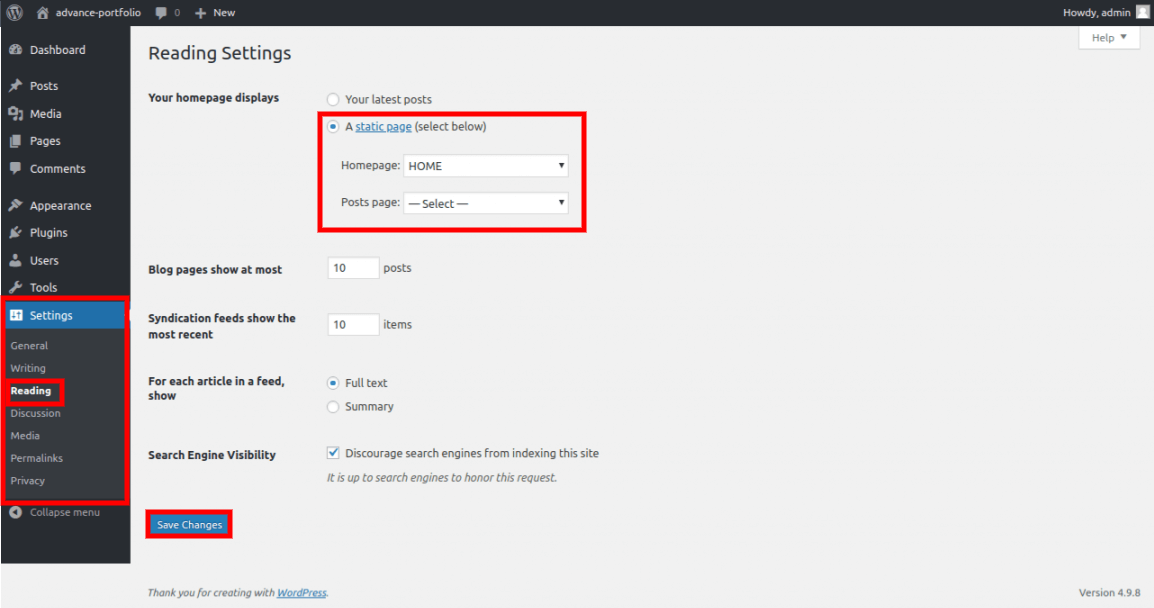The width and height of the screenshot is (1154, 608).
Task: Open Privacy settings submenu
Action: point(28,481)
